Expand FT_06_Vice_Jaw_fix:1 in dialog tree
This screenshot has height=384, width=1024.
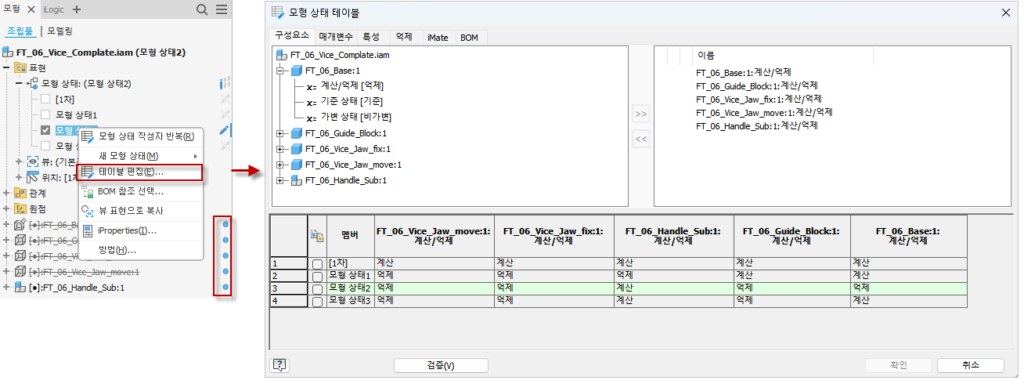[281, 149]
